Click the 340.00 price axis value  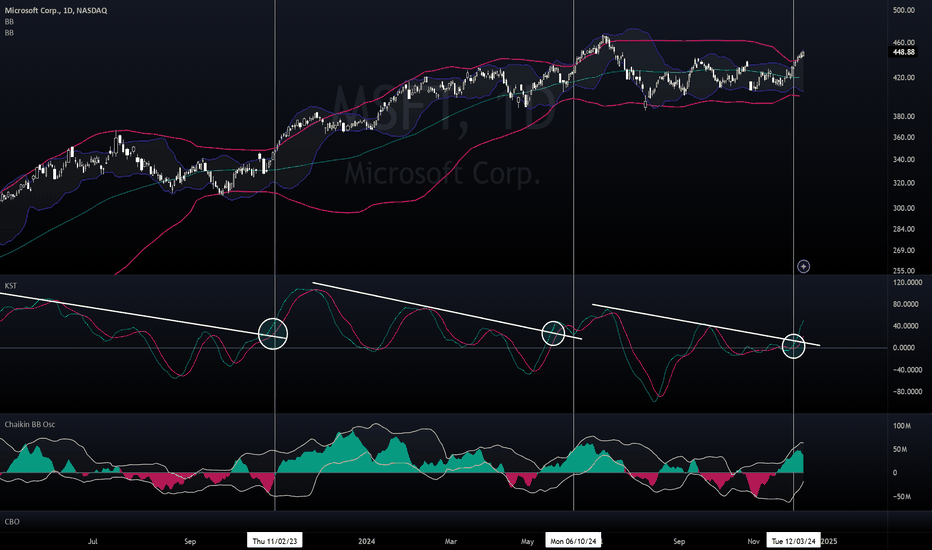[x=903, y=159]
